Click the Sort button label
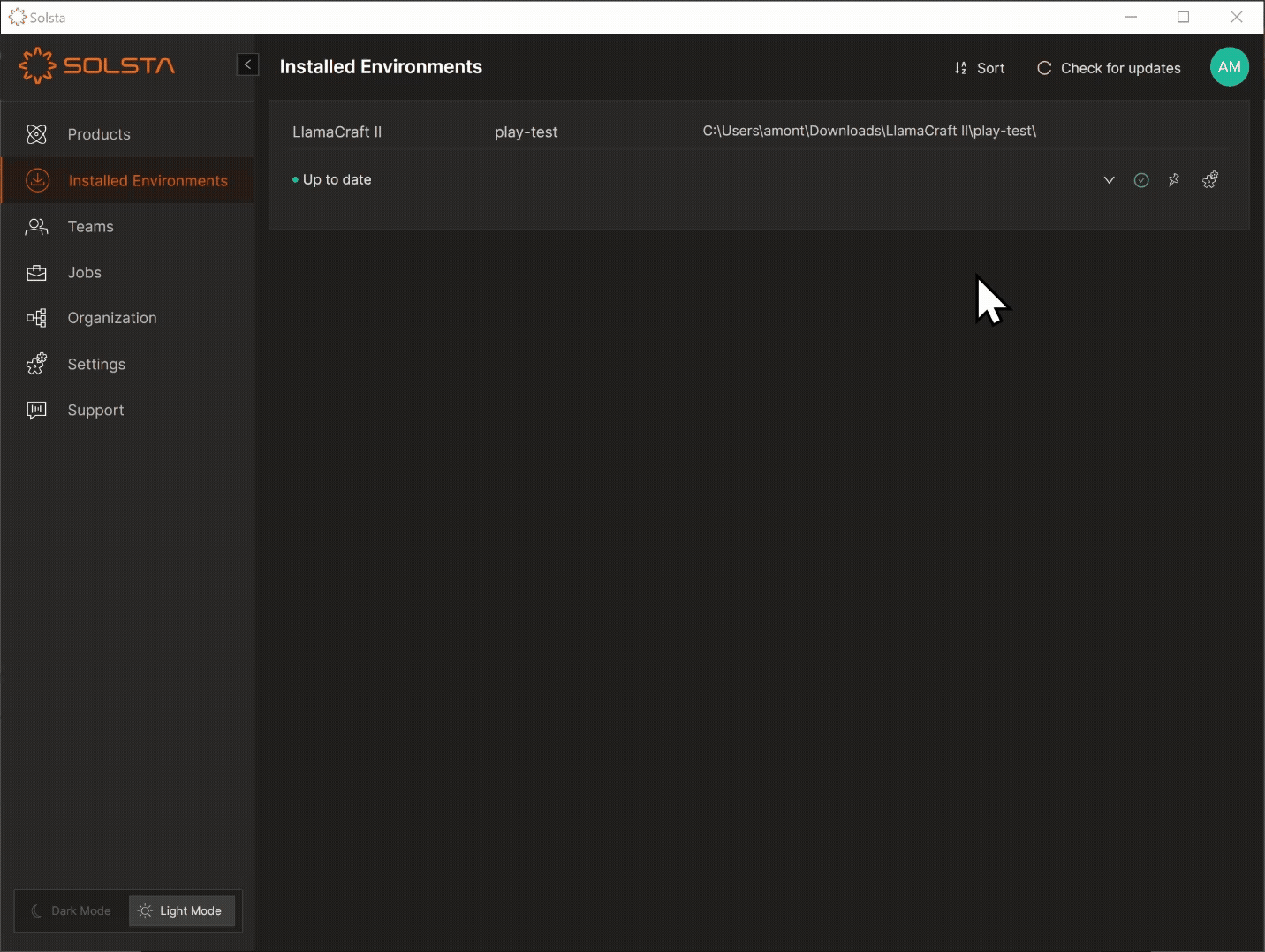 pos(990,68)
